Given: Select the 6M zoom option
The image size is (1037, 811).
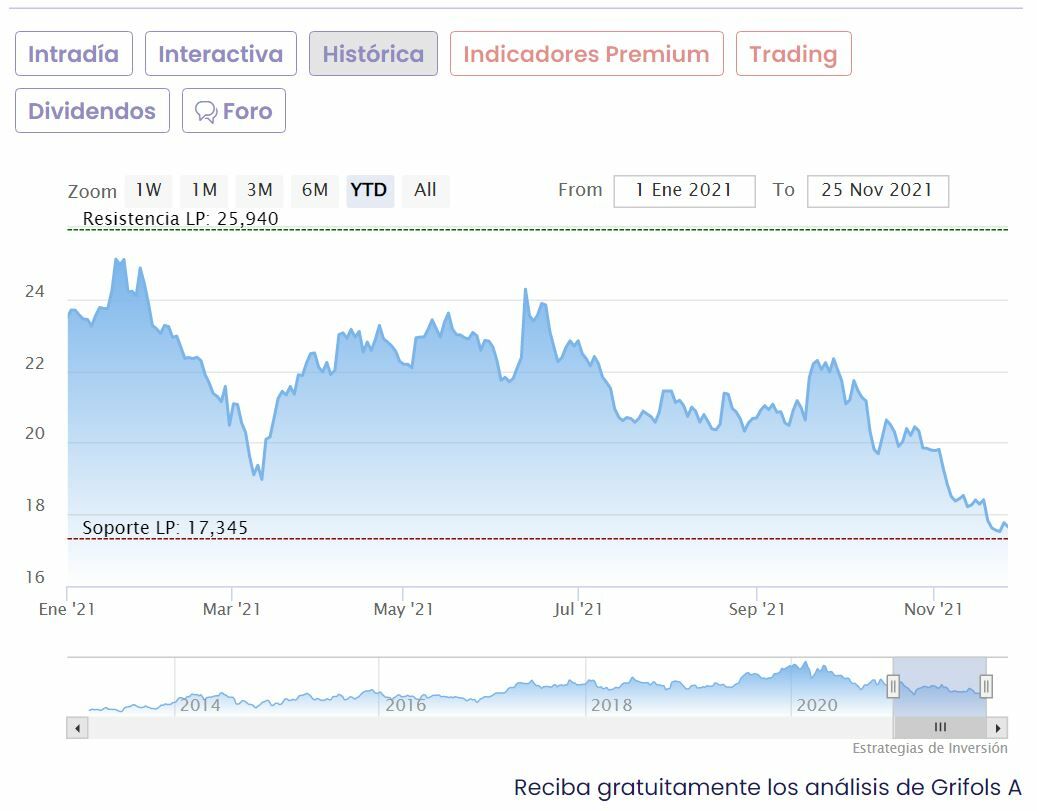Looking at the screenshot, I should [x=315, y=190].
